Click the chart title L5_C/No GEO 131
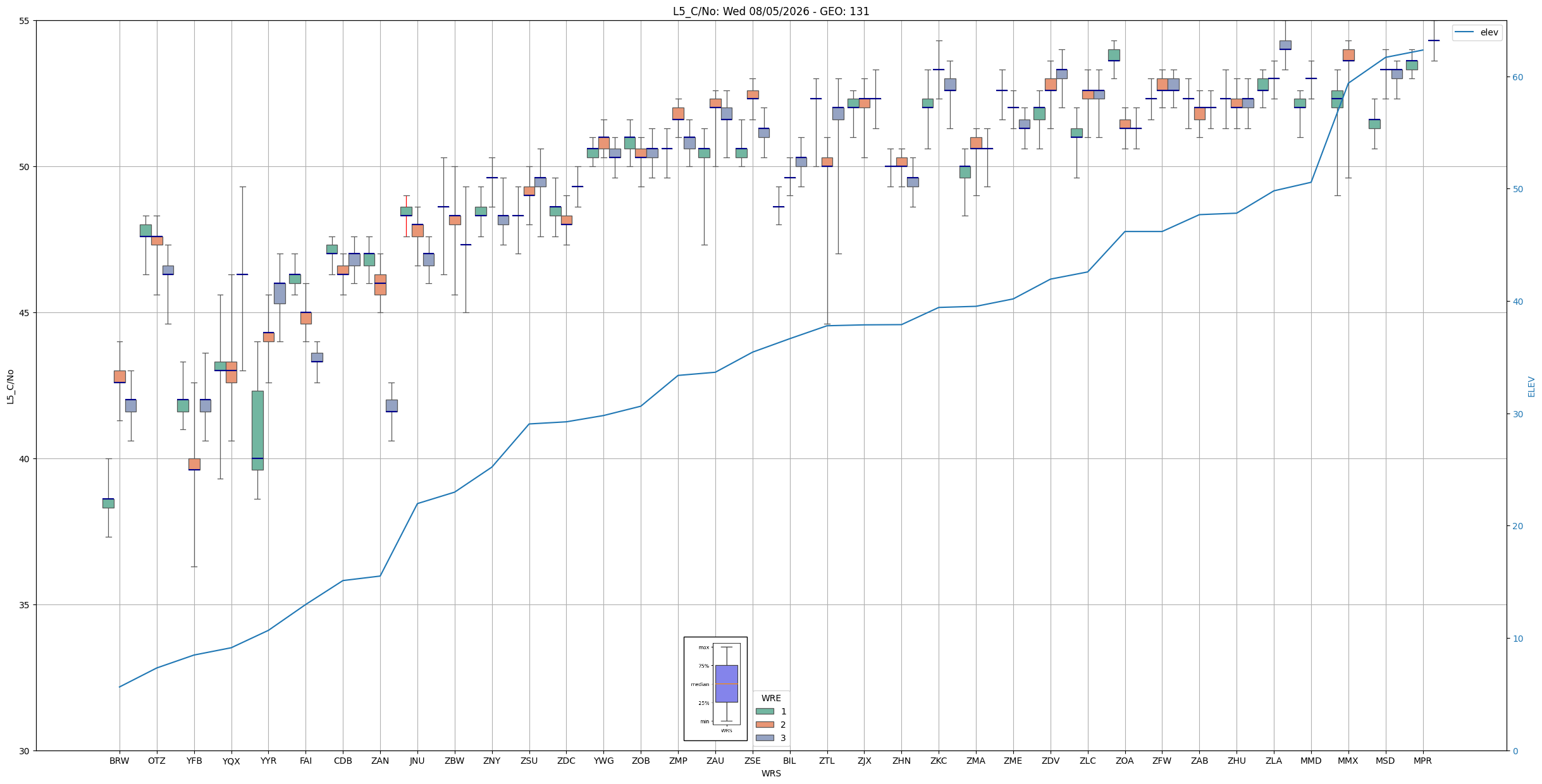Screen dimensions: 1542x784 coord(771,11)
